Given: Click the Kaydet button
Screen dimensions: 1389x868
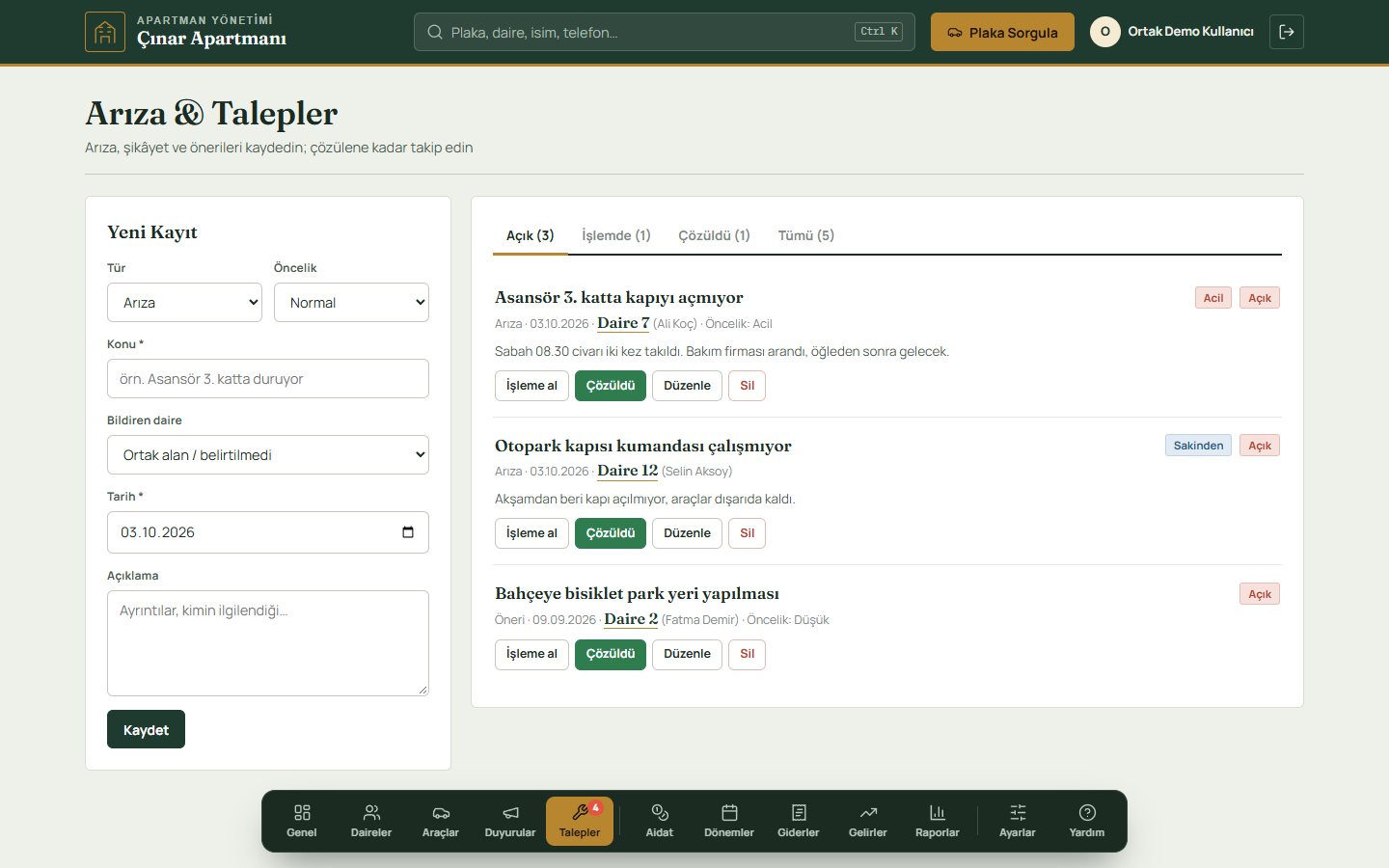Looking at the screenshot, I should coord(146,729).
